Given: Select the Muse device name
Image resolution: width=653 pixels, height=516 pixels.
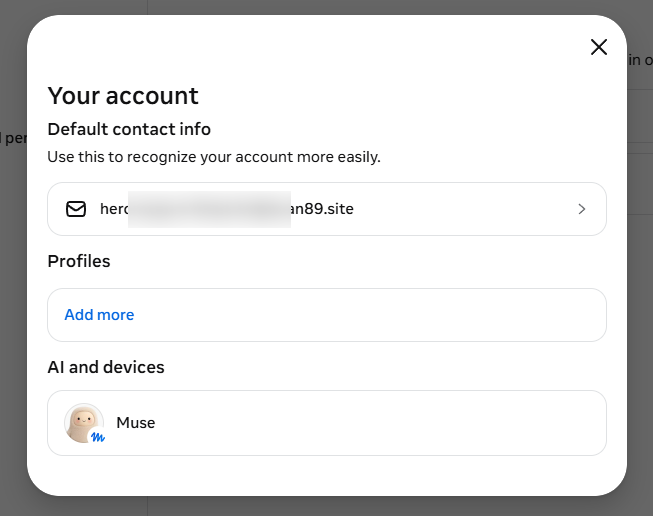Looking at the screenshot, I should [136, 423].
